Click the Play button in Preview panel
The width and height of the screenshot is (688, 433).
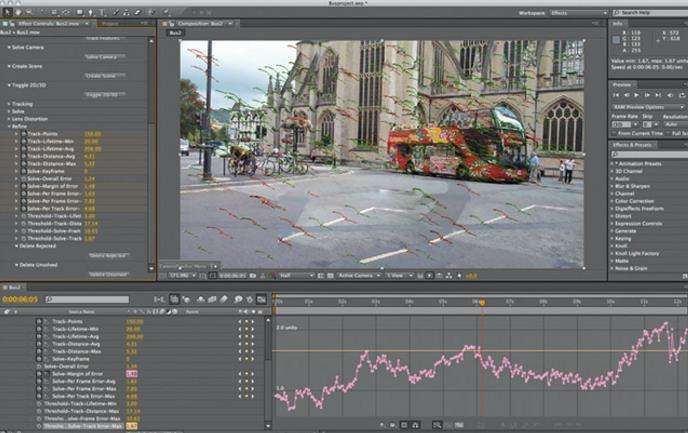tap(636, 95)
